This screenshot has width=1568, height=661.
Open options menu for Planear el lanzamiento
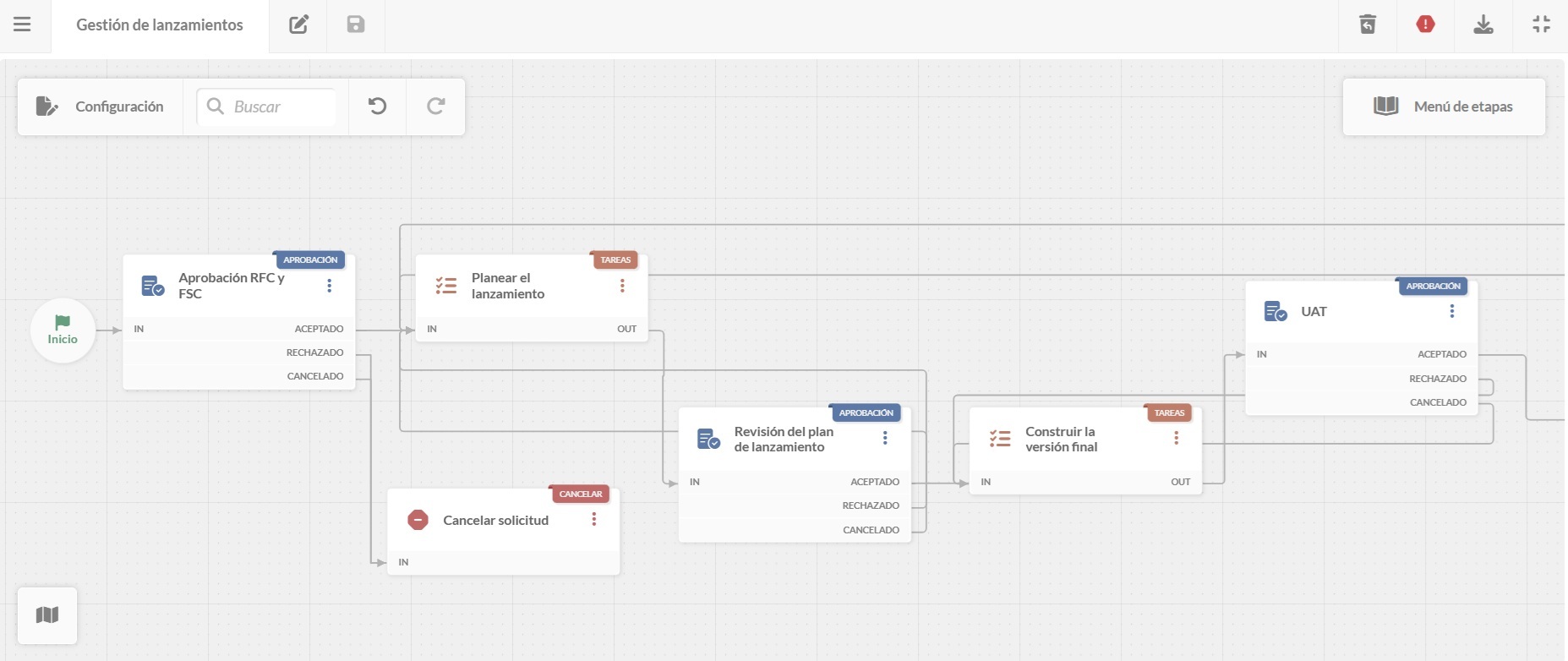click(x=622, y=286)
